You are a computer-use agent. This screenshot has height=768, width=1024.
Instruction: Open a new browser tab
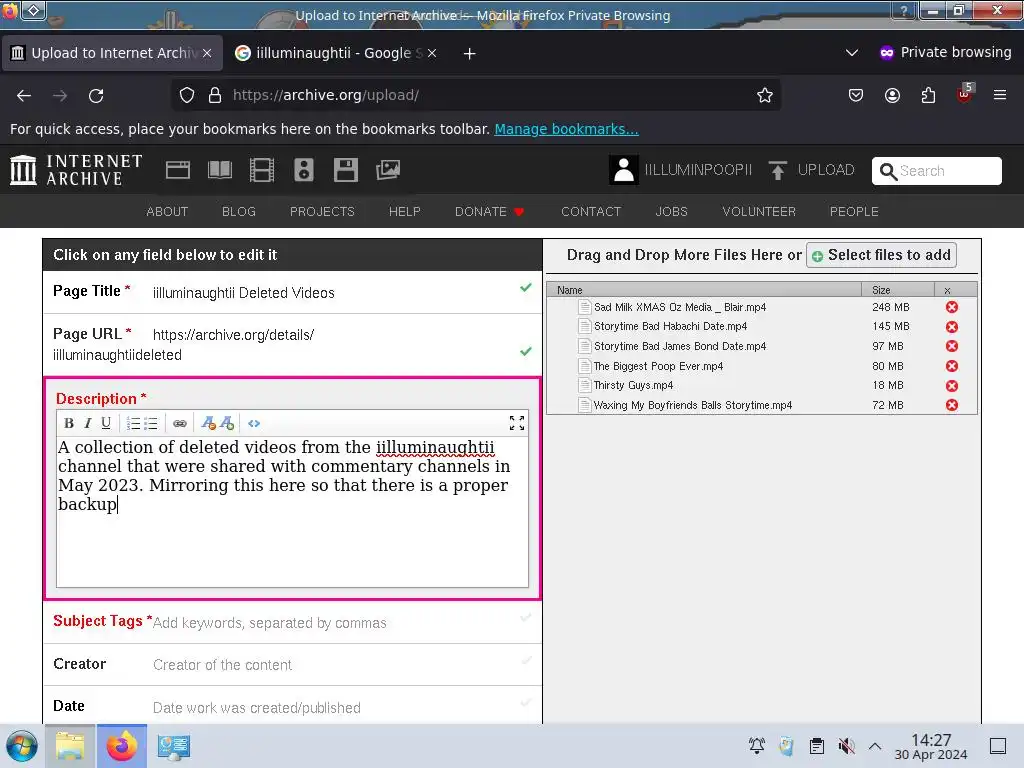[470, 54]
